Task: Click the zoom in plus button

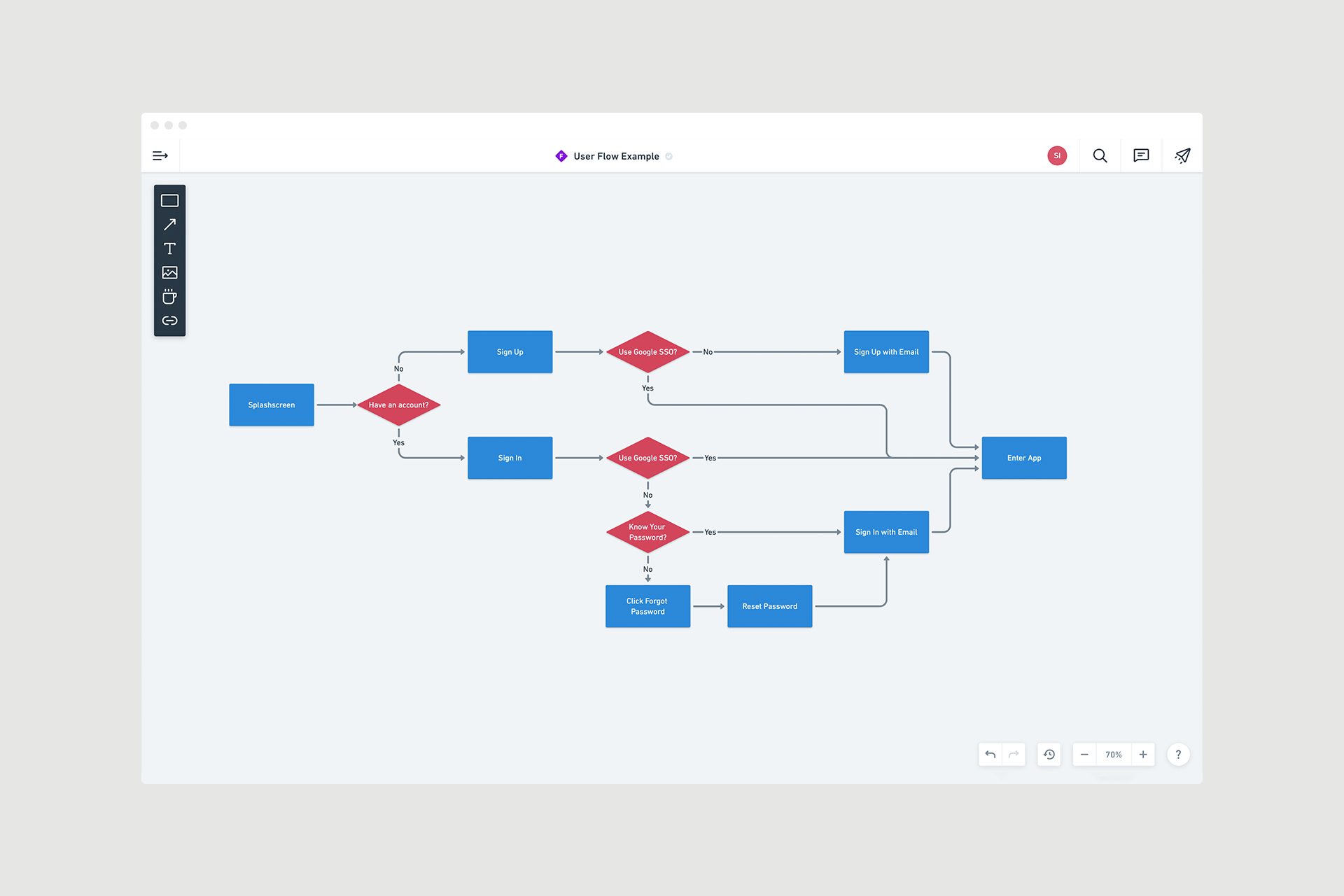Action: 1143,754
